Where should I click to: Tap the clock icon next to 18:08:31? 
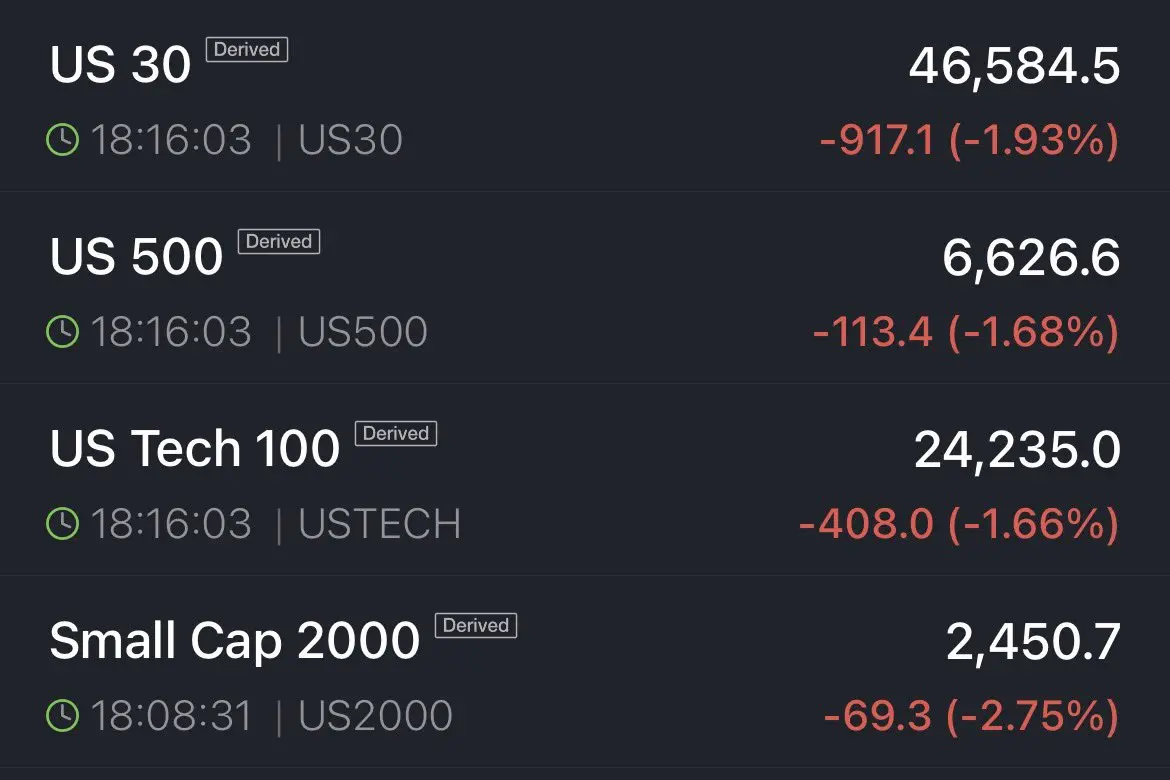pyautogui.click(x=62, y=716)
